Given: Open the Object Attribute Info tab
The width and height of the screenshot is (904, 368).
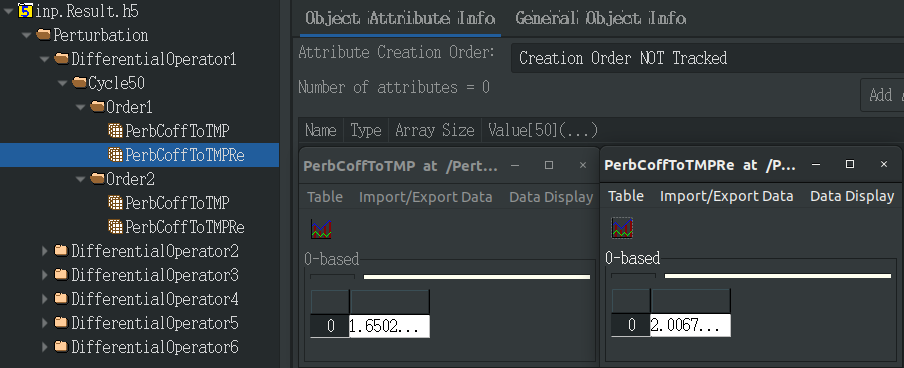Looking at the screenshot, I should click(x=400, y=18).
